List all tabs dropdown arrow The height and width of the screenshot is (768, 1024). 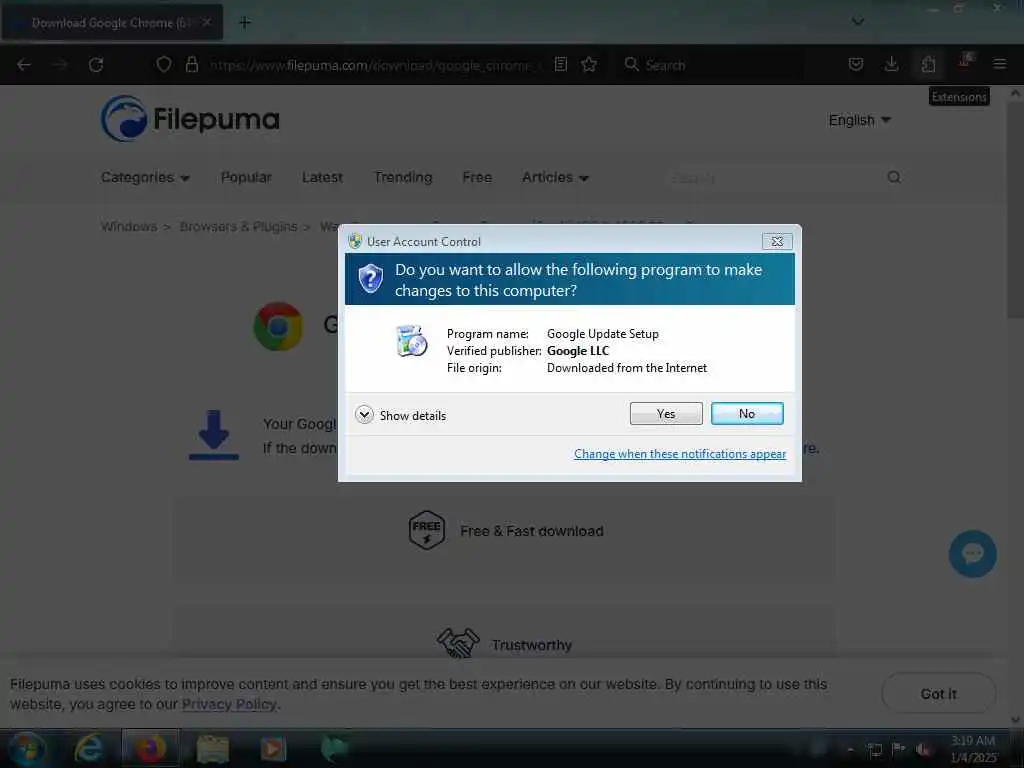857,22
